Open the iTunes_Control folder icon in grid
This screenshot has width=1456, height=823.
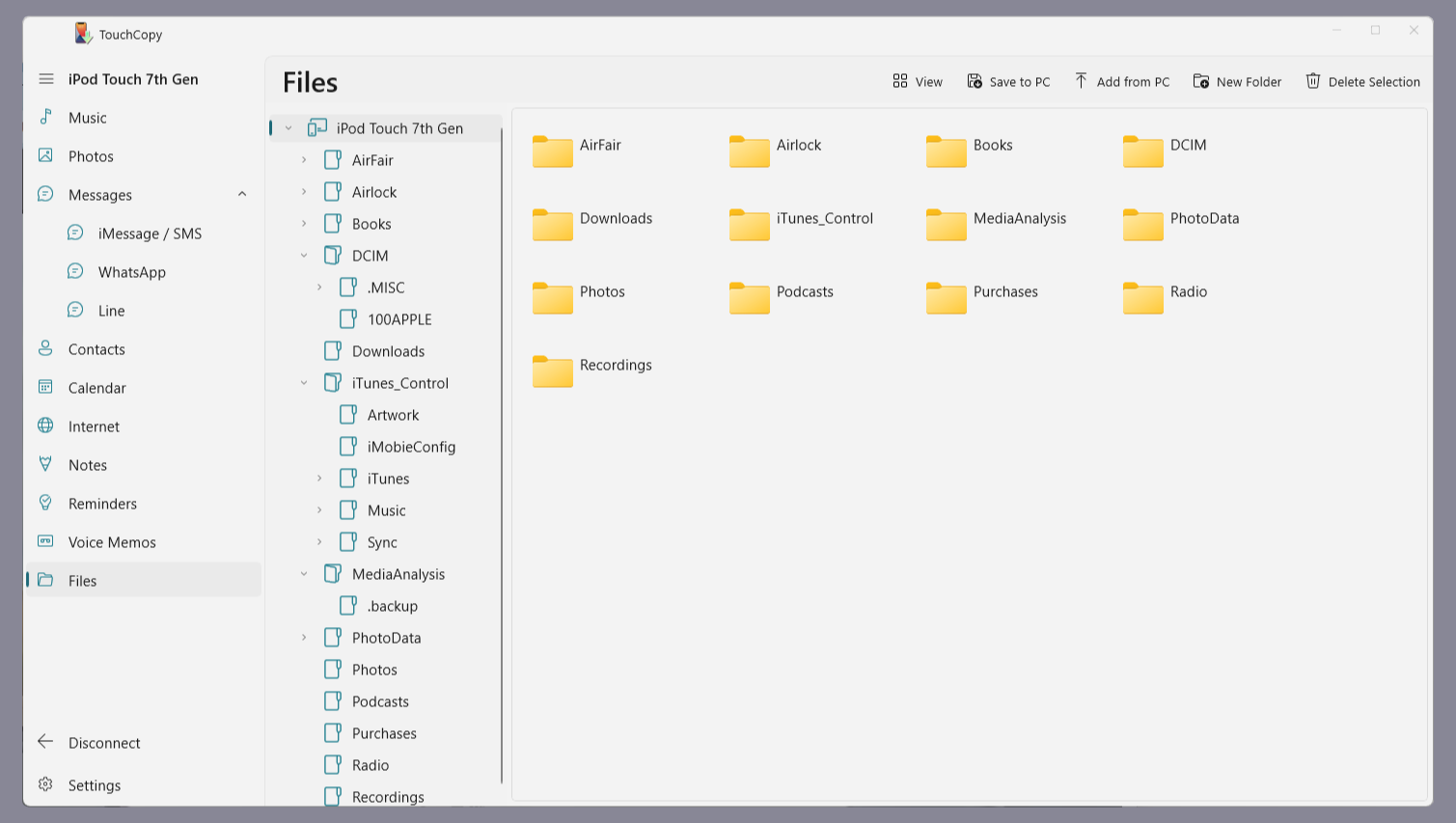[750, 224]
